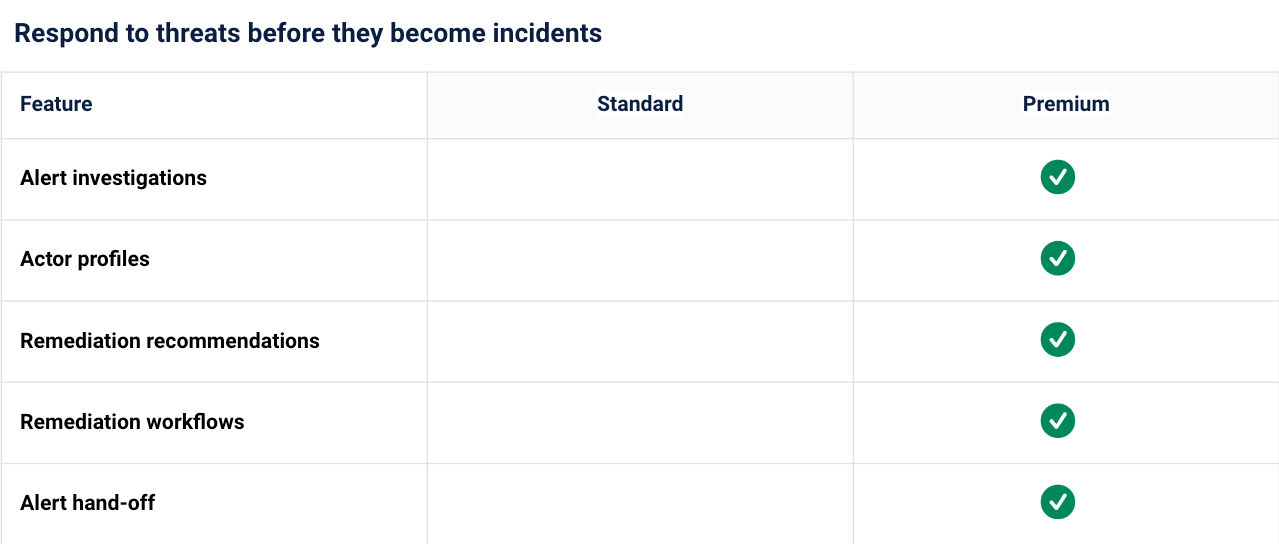Click the green checkmark for Remediation workflows
This screenshot has height=544, width=1279.
click(x=1057, y=420)
